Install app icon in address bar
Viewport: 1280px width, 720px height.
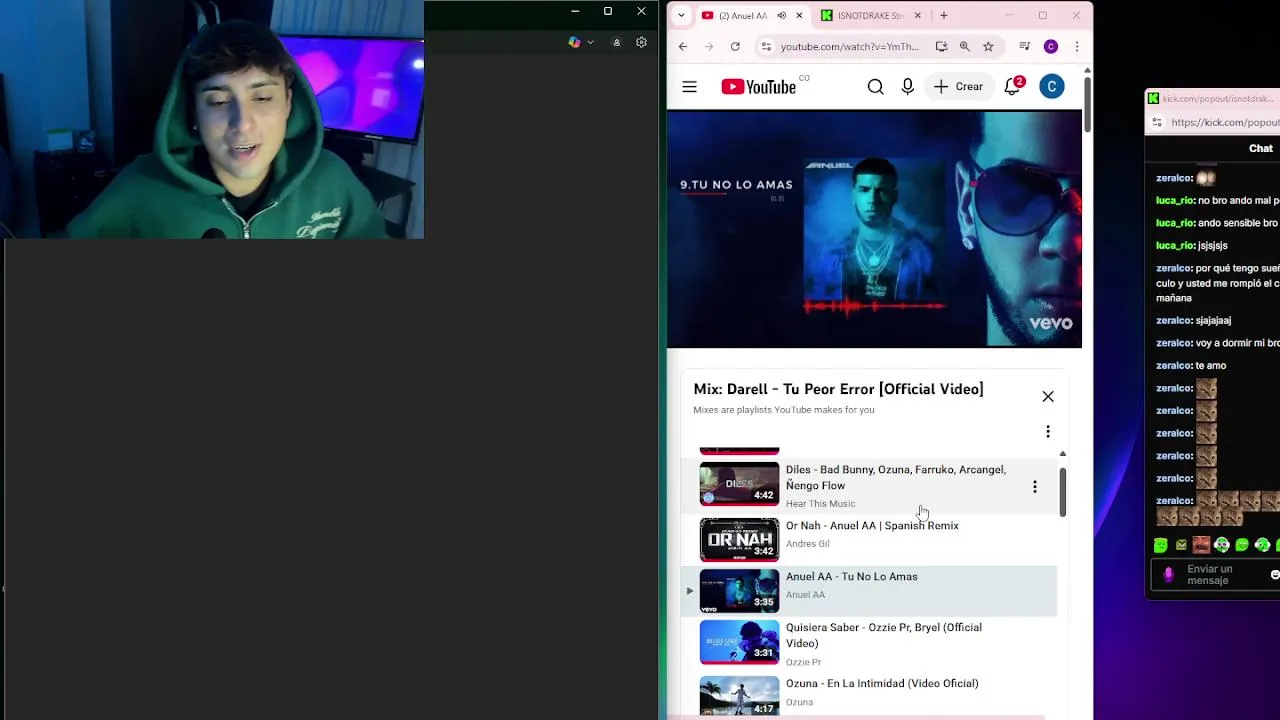(941, 46)
